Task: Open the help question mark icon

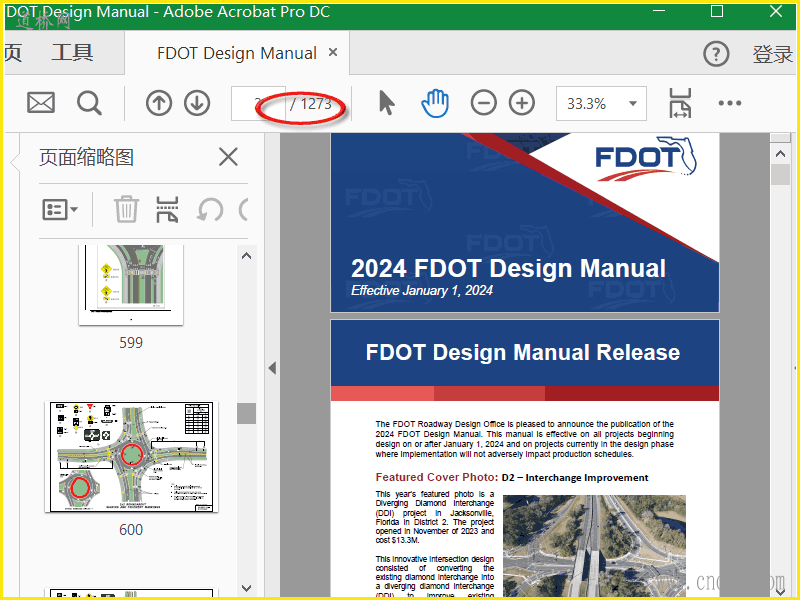Action: pyautogui.click(x=716, y=54)
